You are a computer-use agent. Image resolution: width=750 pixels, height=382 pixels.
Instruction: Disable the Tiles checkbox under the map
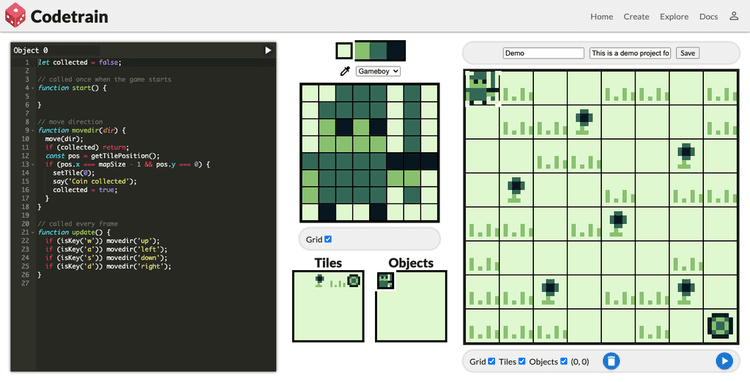point(522,361)
